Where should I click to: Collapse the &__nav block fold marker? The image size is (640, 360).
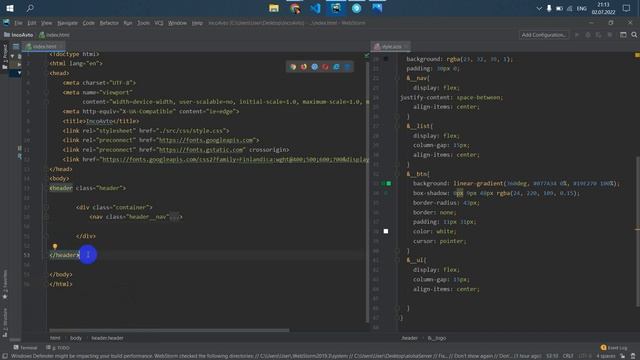pos(397,78)
